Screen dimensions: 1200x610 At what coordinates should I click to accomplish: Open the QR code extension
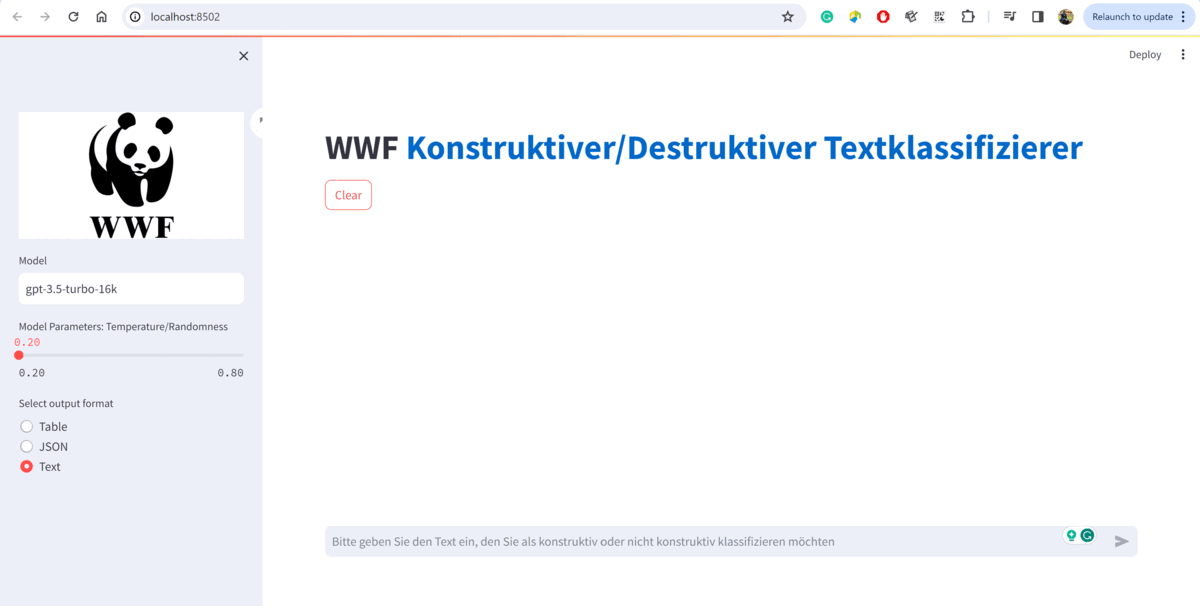939,17
